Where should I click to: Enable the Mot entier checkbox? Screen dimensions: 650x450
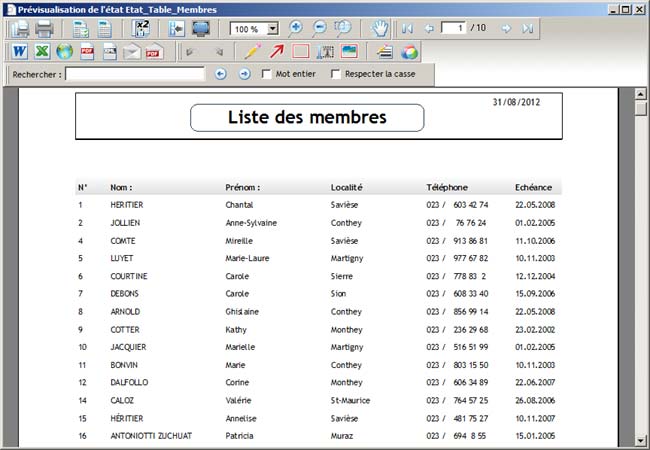point(267,74)
